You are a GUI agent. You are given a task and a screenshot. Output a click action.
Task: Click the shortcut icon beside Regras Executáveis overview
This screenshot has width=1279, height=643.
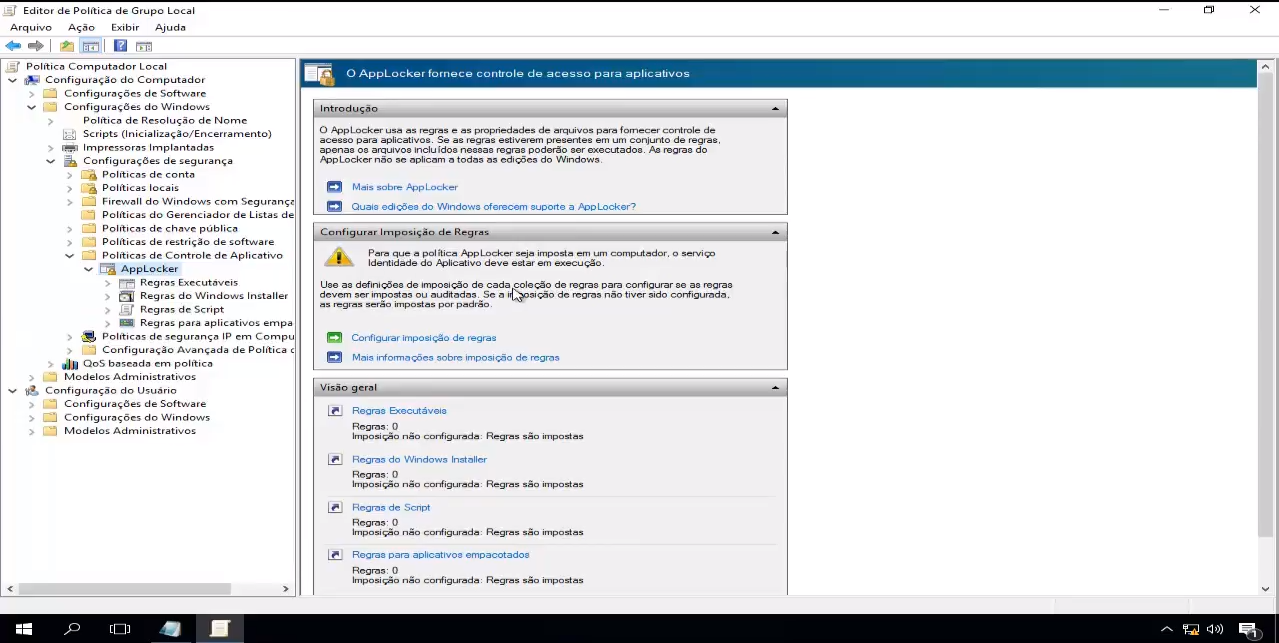(x=335, y=411)
